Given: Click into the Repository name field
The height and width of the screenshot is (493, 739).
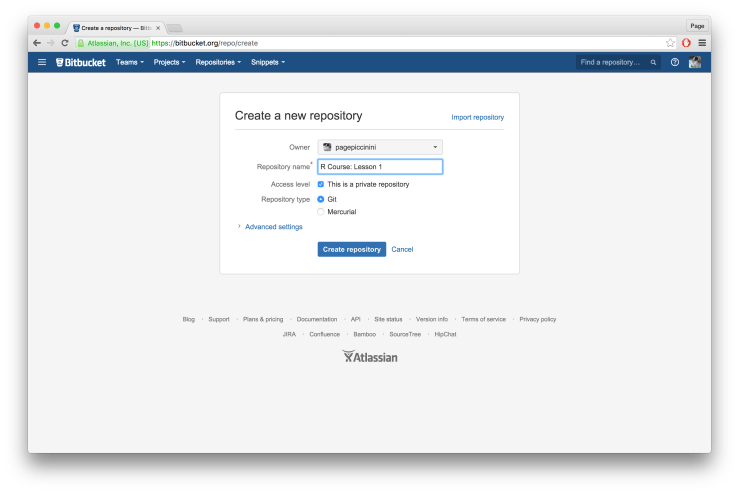Looking at the screenshot, I should pos(380,166).
